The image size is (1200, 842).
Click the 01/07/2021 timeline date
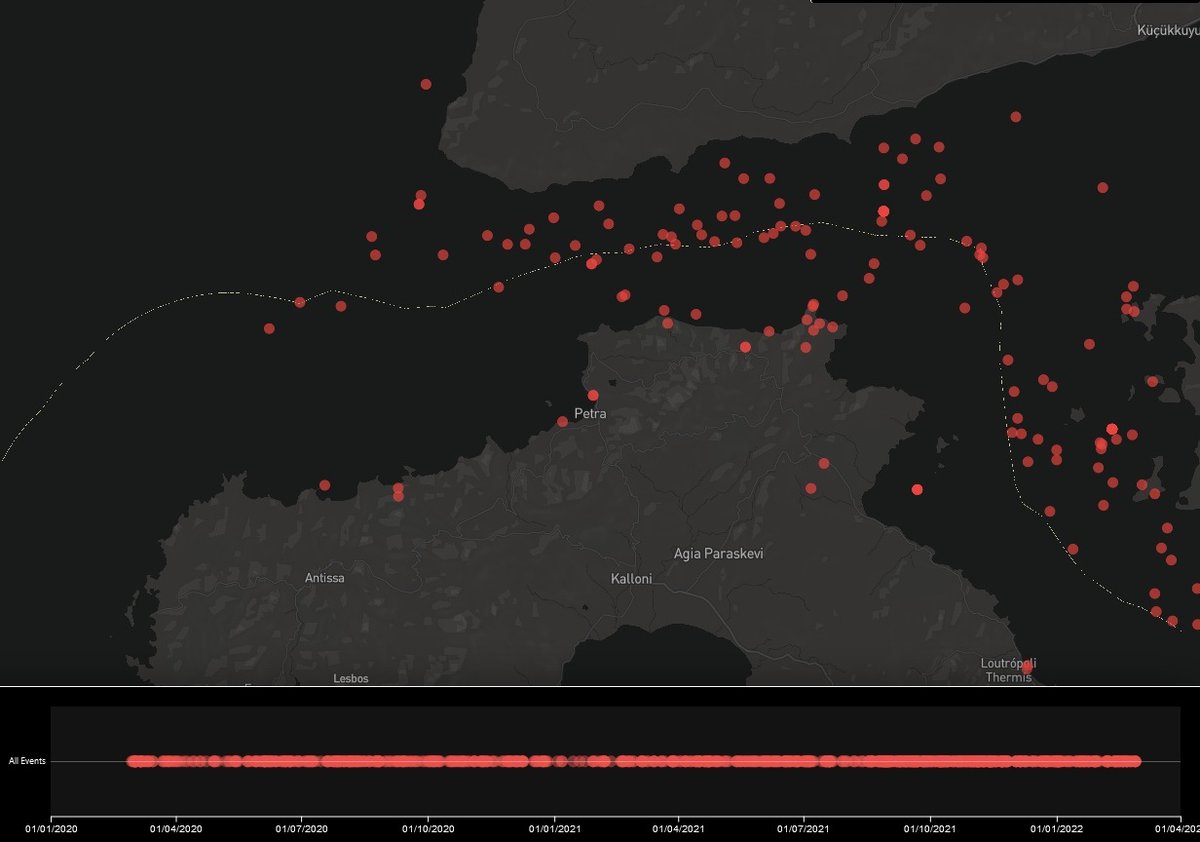[x=805, y=829]
